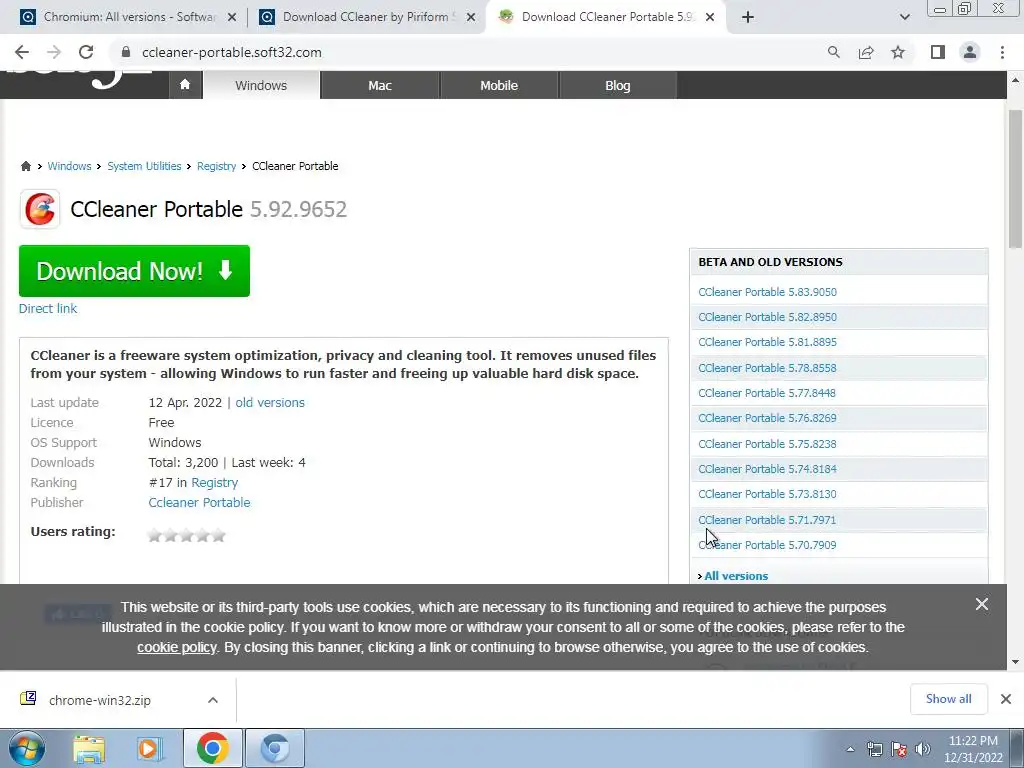Click the forward navigation arrow
The width and height of the screenshot is (1024, 768).
54,52
